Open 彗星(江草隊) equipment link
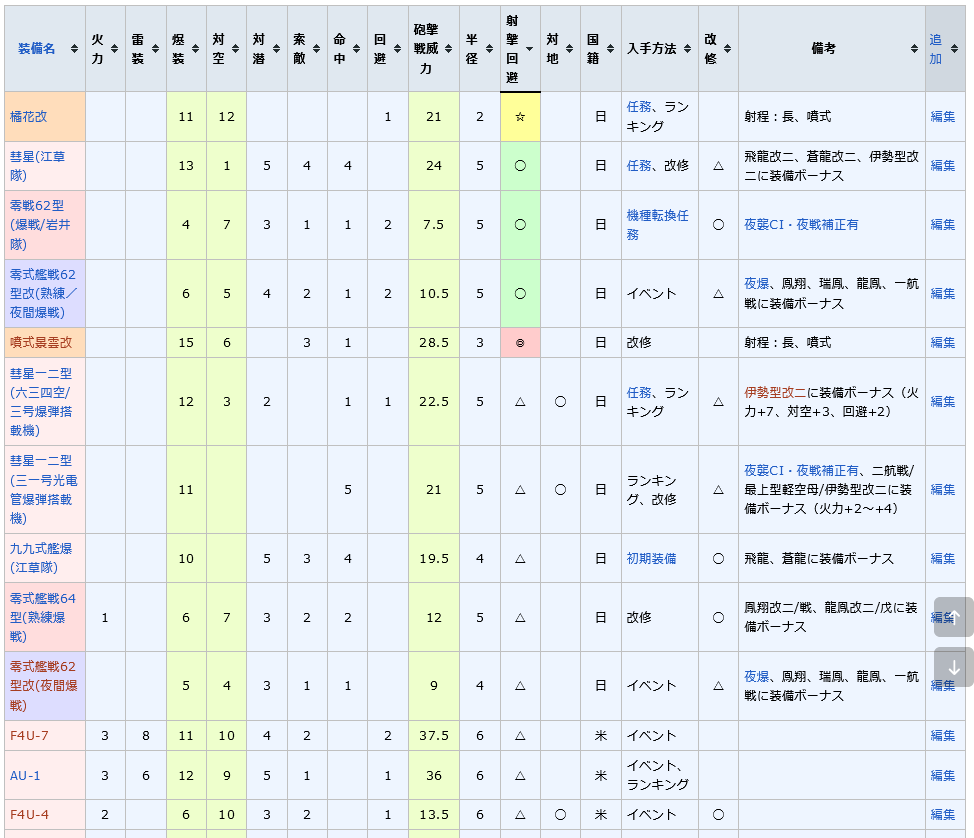Image resolution: width=974 pixels, height=838 pixels. click(37, 166)
